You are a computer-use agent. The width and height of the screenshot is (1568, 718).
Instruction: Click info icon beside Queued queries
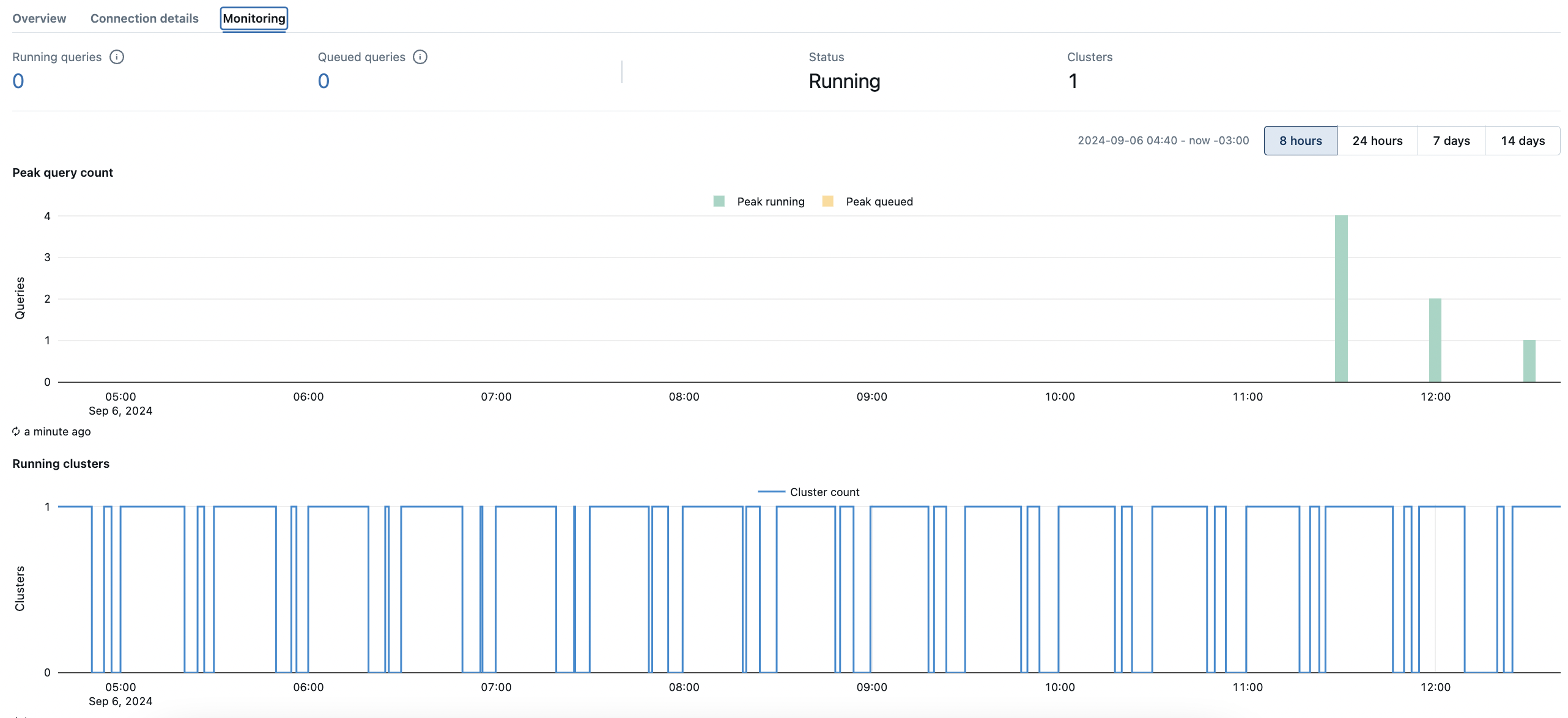(x=420, y=57)
